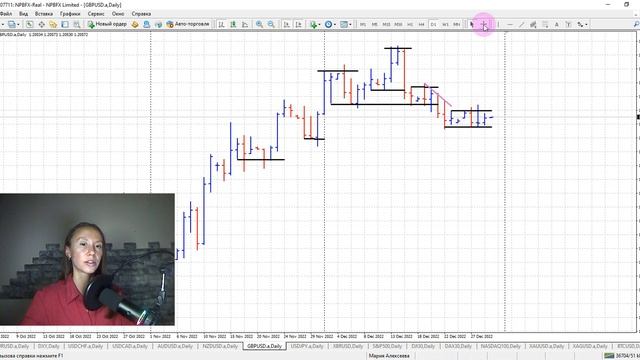Zoom out on the chart

(x=271, y=24)
